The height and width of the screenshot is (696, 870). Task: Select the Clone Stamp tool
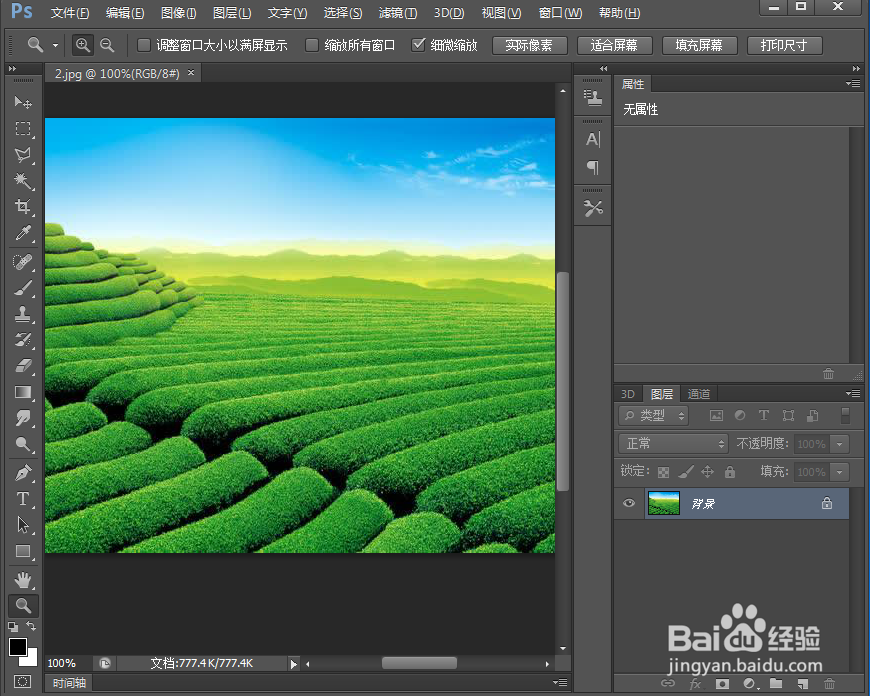[x=23, y=314]
